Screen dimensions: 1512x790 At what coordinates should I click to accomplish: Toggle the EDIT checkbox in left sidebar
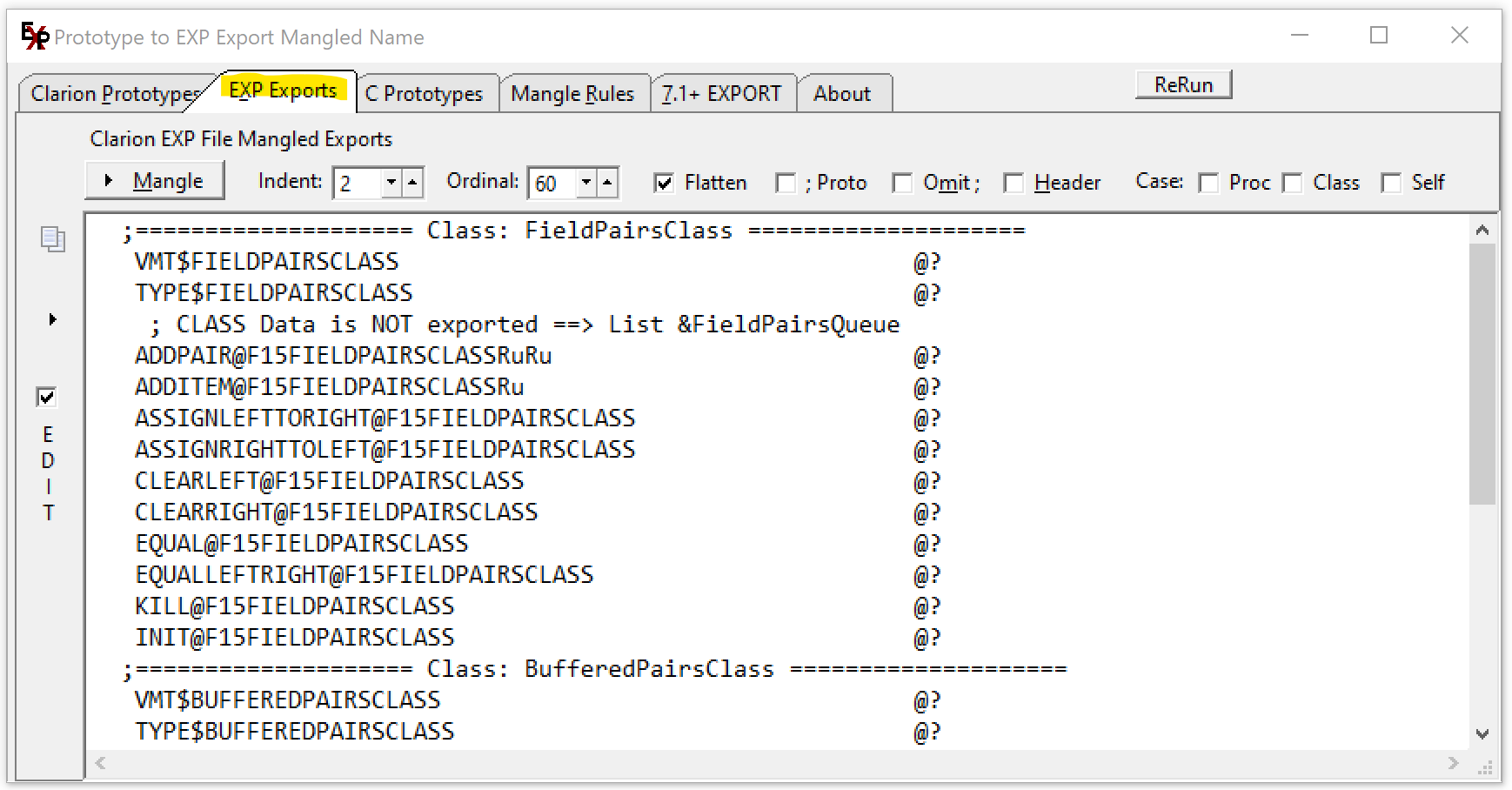[47, 397]
